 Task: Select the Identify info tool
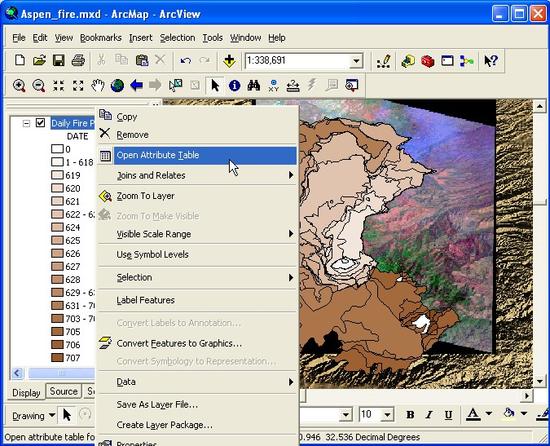point(234,86)
